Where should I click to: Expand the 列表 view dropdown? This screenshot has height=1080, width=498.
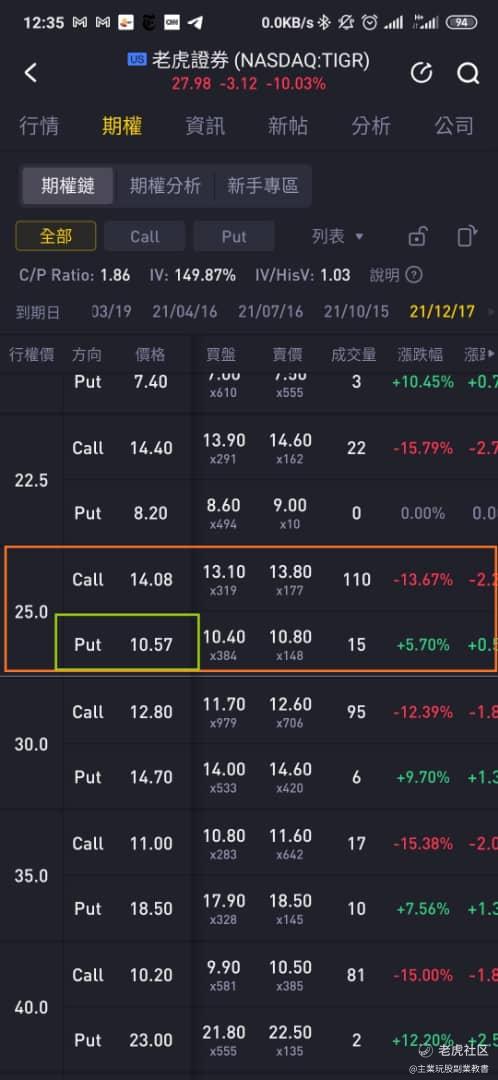[337, 237]
